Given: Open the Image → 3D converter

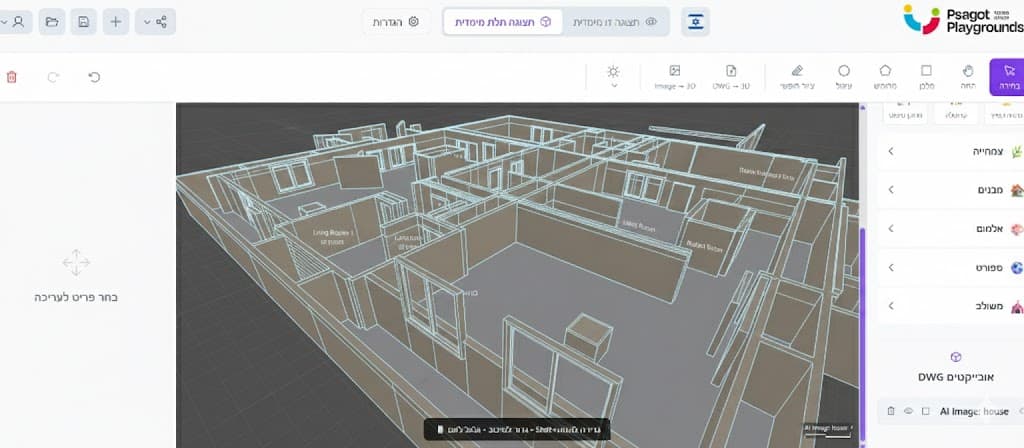Looking at the screenshot, I should (675, 77).
